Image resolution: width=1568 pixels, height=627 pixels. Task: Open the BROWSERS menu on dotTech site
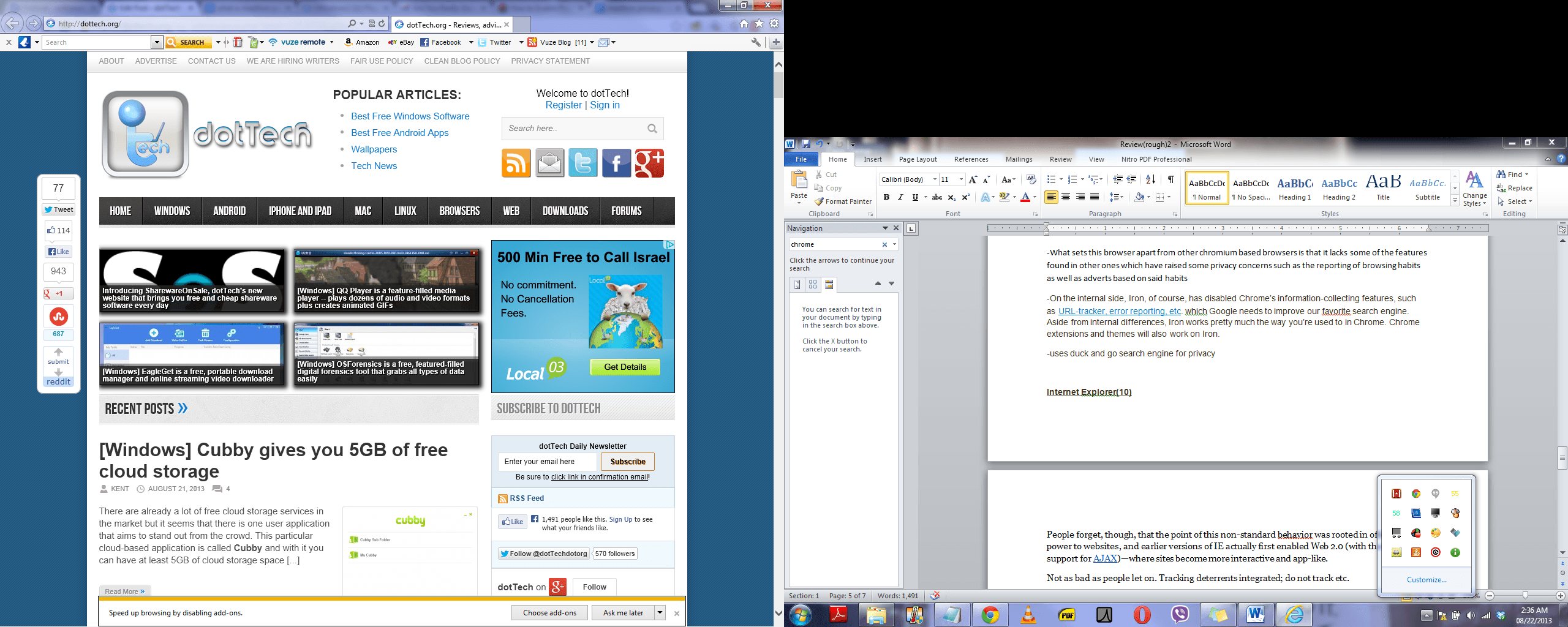[x=459, y=211]
